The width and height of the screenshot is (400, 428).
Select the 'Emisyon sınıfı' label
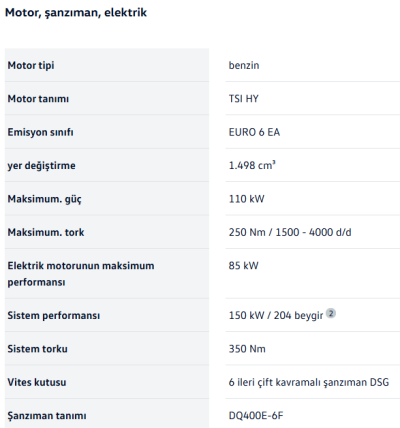(x=41, y=132)
